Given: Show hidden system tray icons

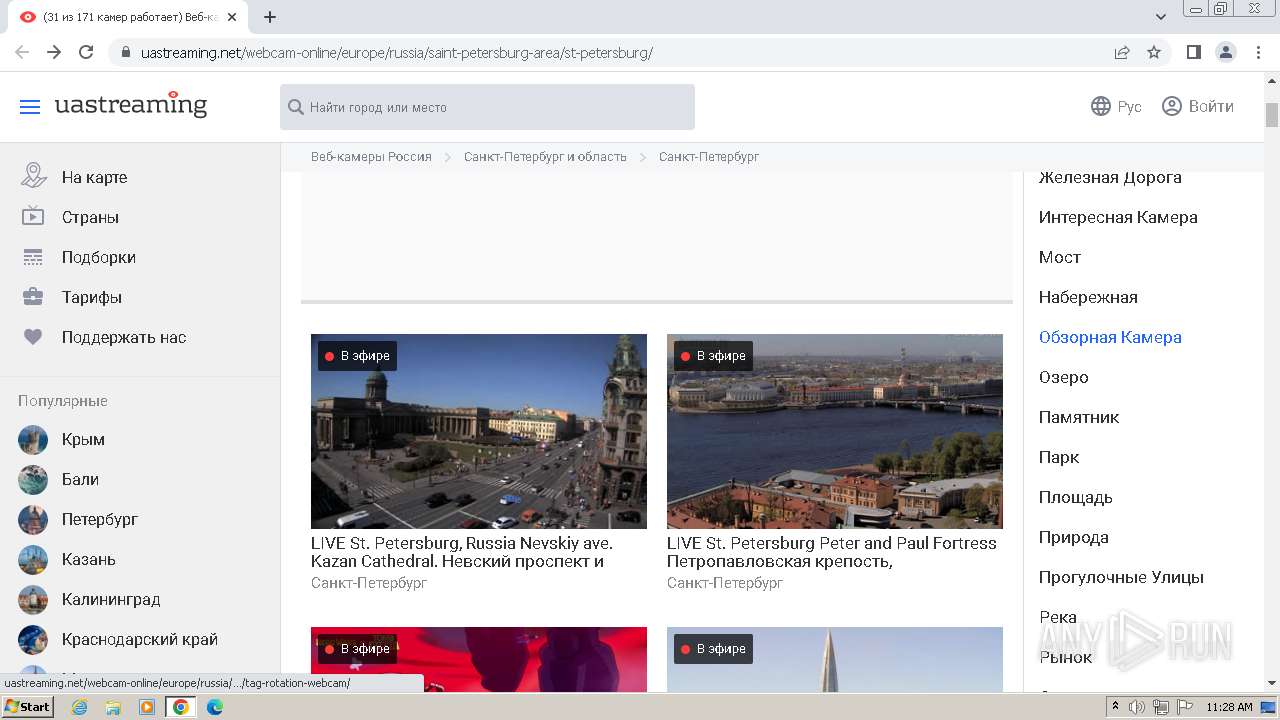Looking at the screenshot, I should click(x=1116, y=707).
